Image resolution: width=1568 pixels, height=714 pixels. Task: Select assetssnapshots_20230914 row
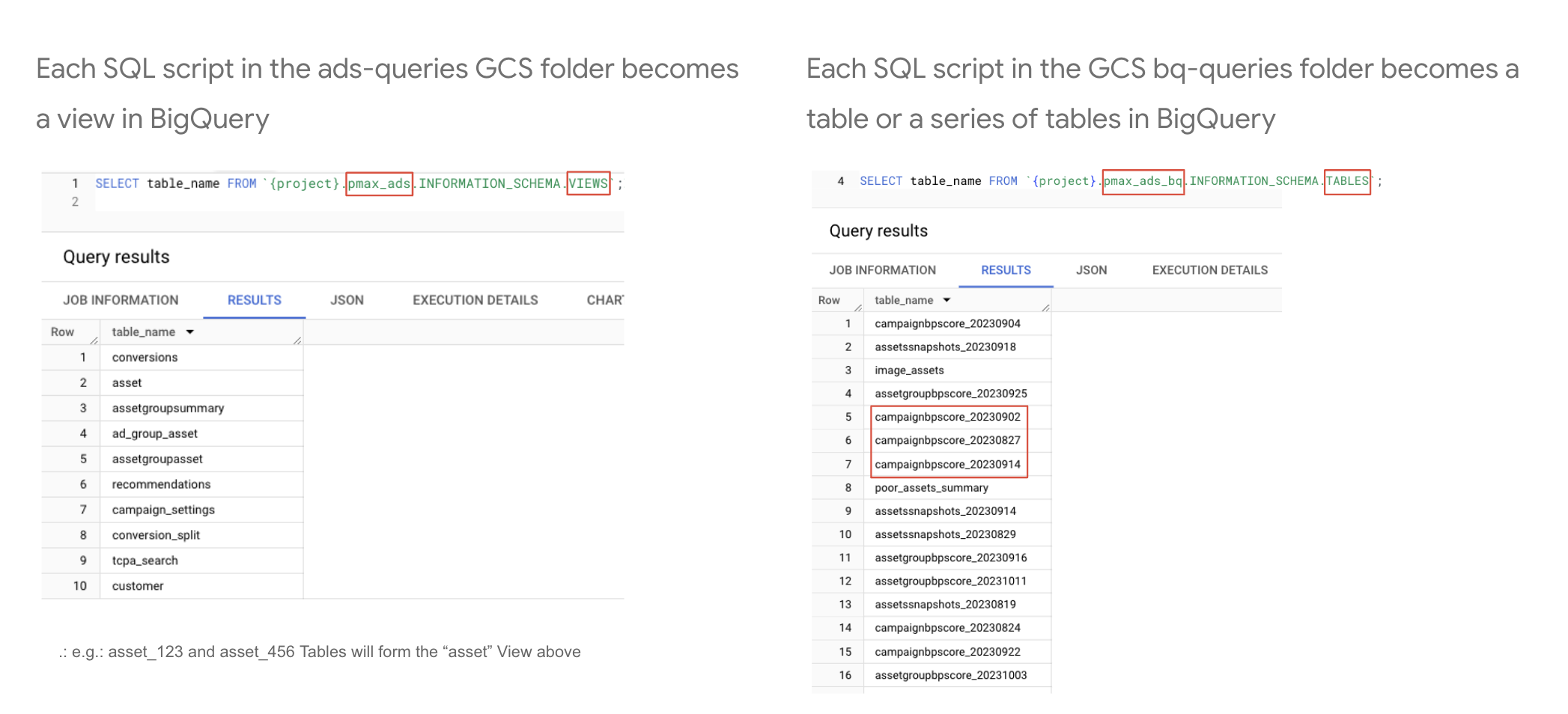click(932, 511)
